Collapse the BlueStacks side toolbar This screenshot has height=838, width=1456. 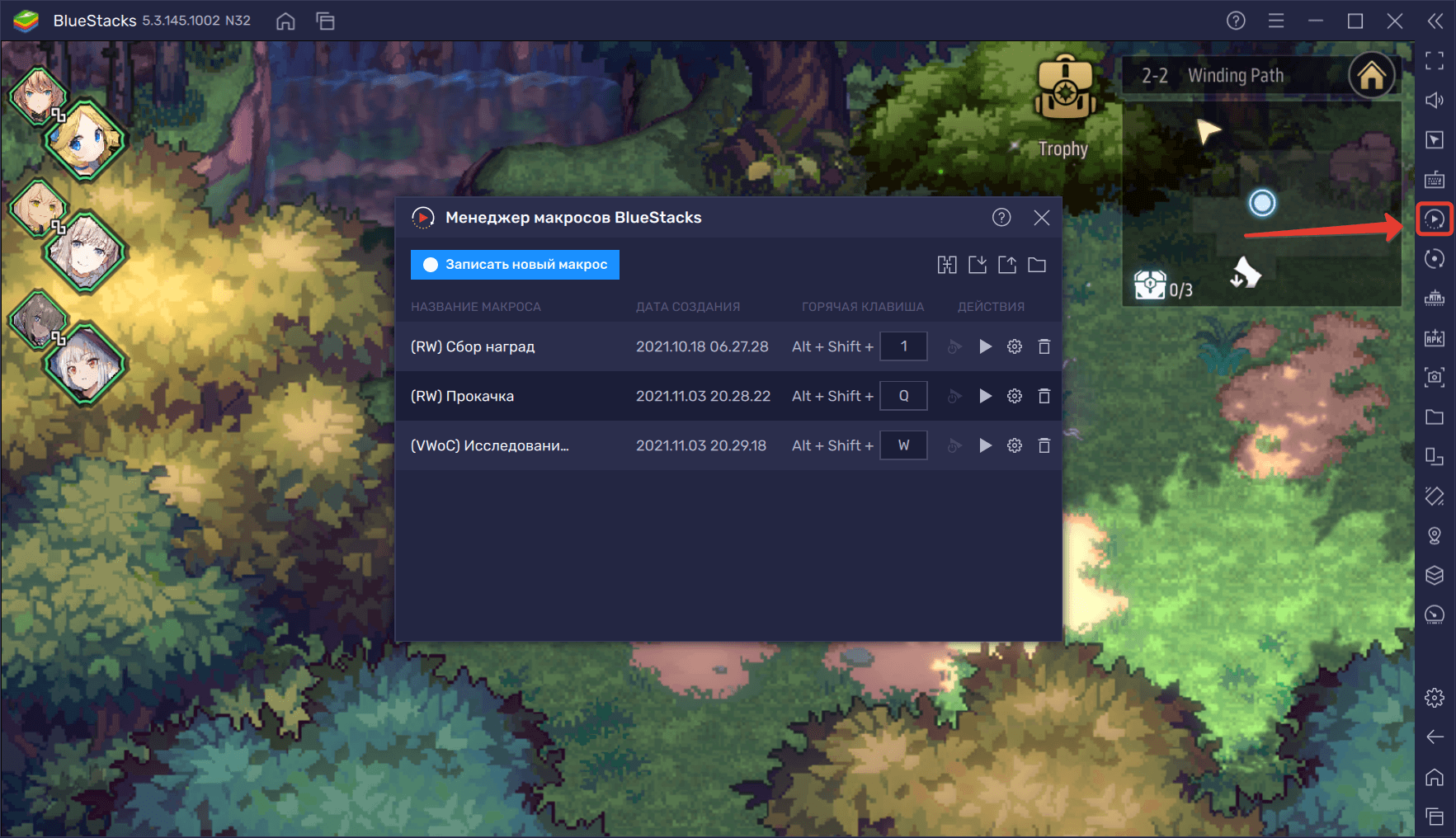tap(1435, 21)
